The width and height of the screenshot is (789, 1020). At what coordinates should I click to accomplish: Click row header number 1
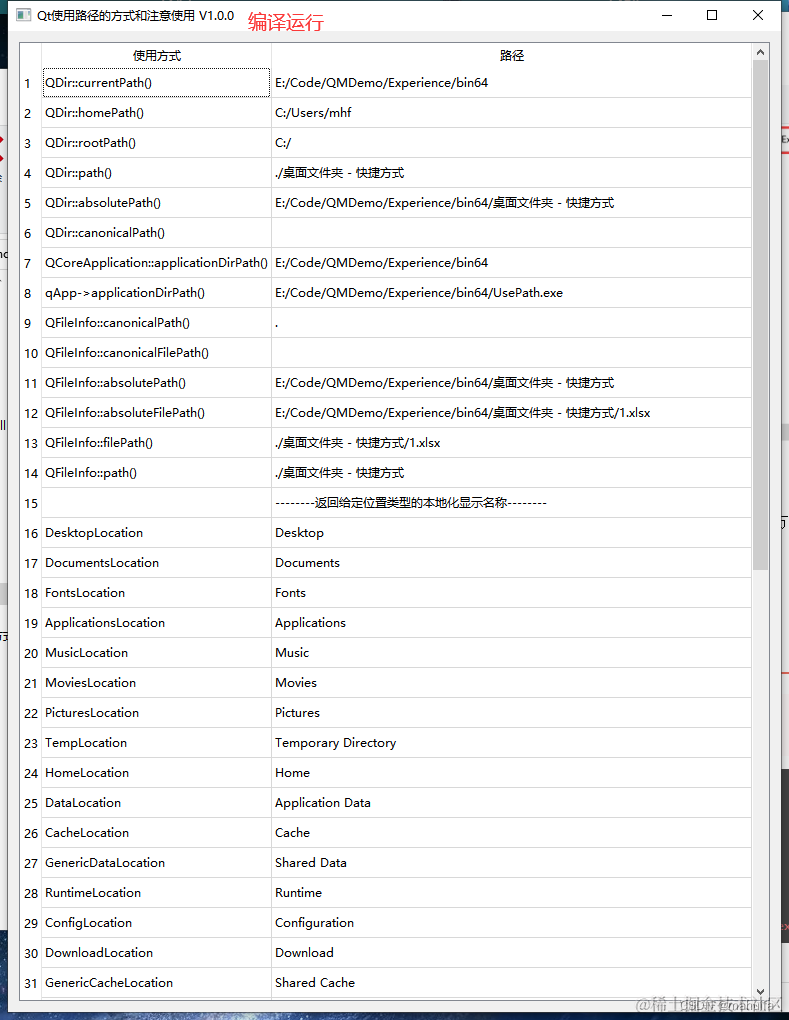31,83
